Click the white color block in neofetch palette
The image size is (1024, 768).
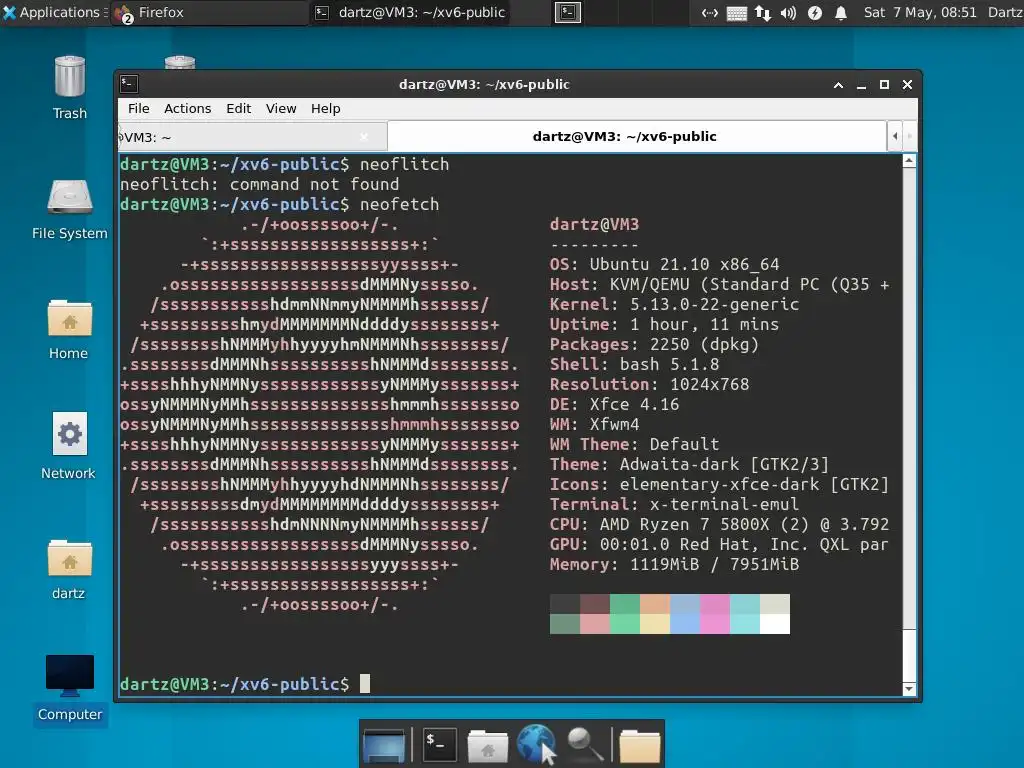coord(775,624)
